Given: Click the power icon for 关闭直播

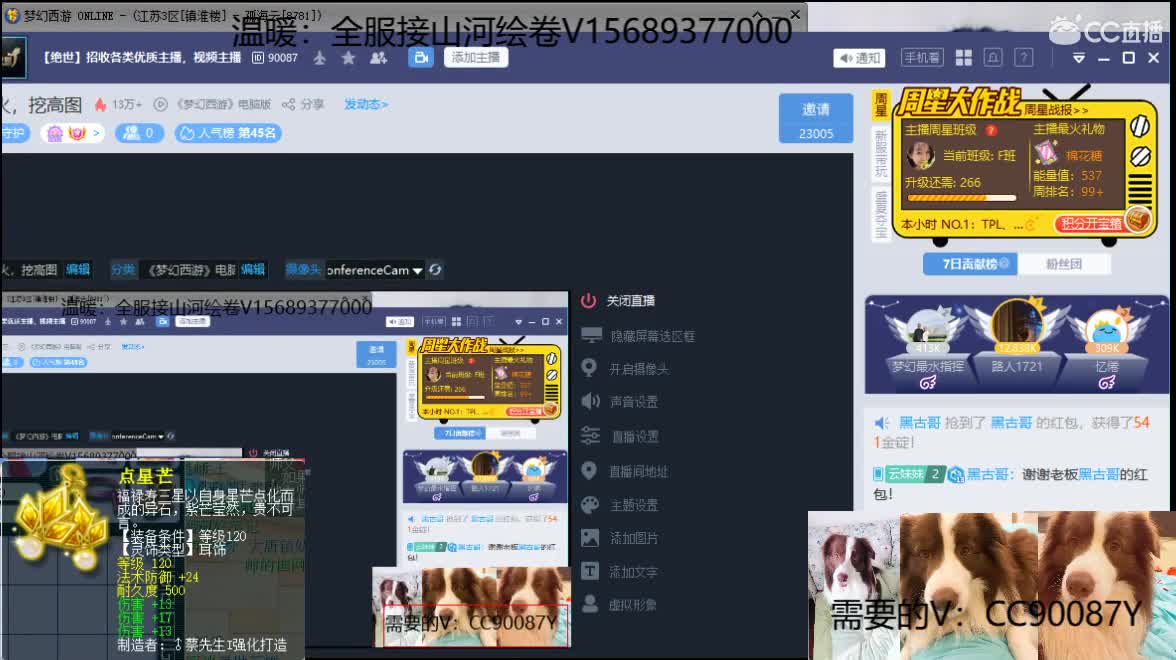Looking at the screenshot, I should pyautogui.click(x=589, y=301).
